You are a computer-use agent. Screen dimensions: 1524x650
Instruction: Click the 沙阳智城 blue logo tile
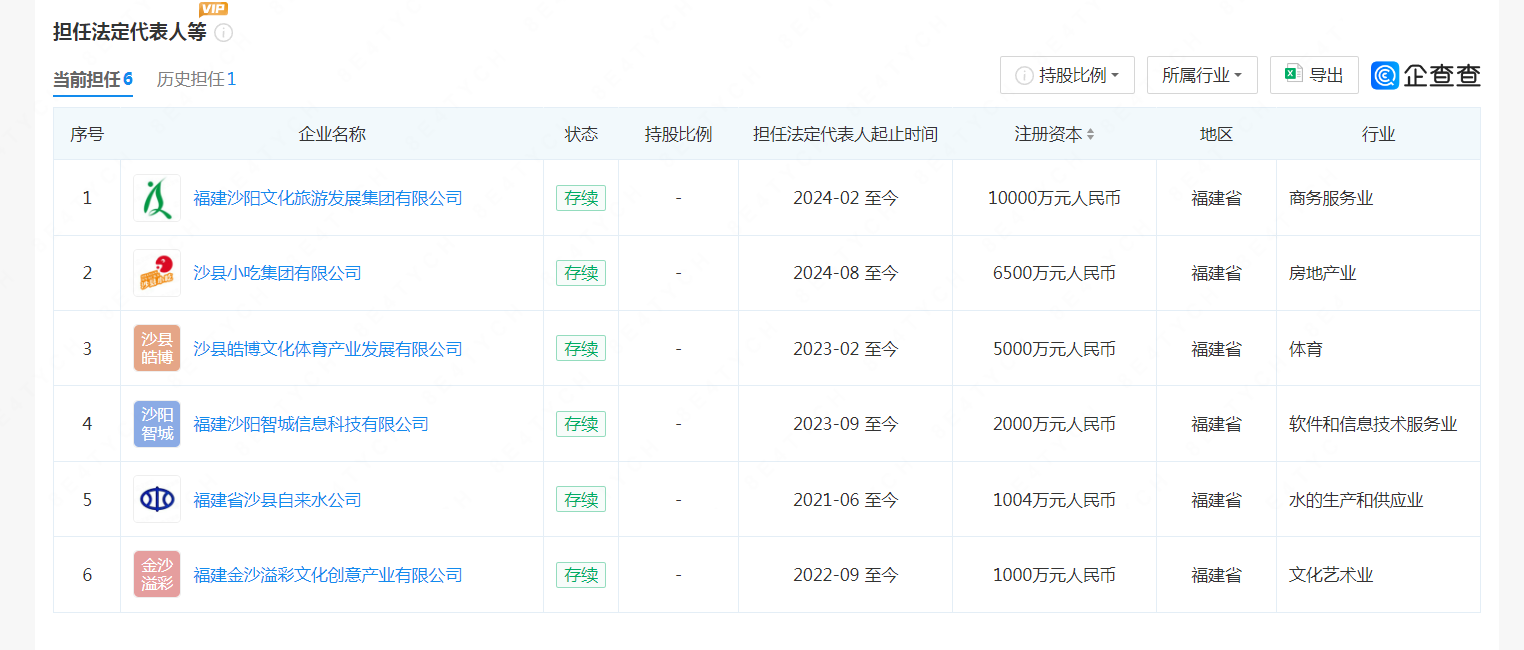157,424
